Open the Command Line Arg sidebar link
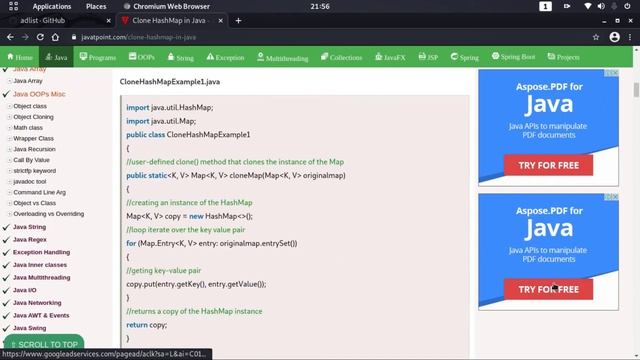 coord(39,192)
